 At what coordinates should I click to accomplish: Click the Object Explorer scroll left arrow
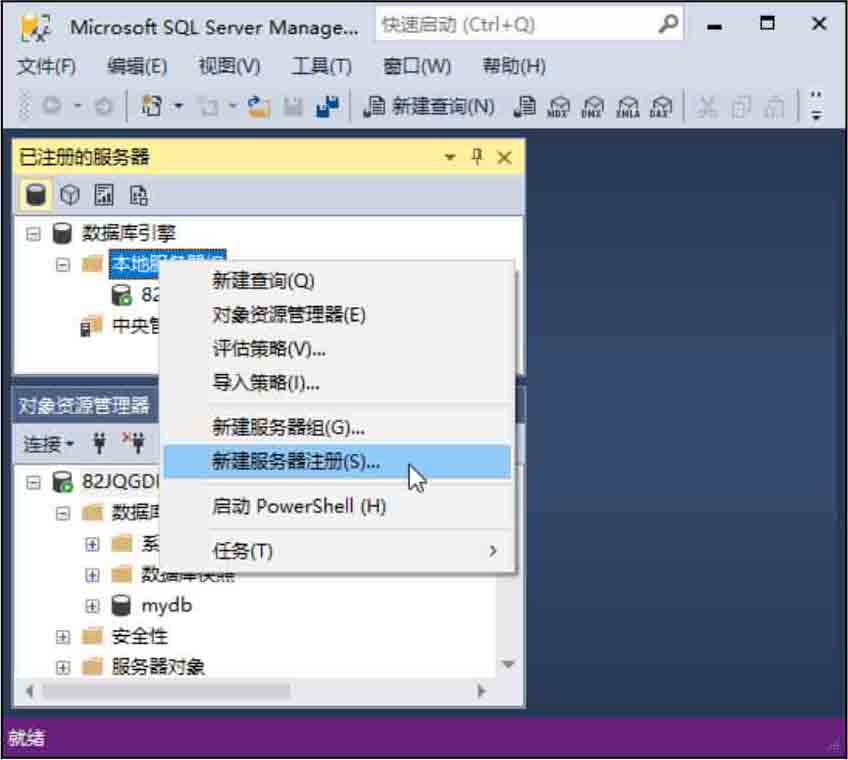(x=29, y=691)
